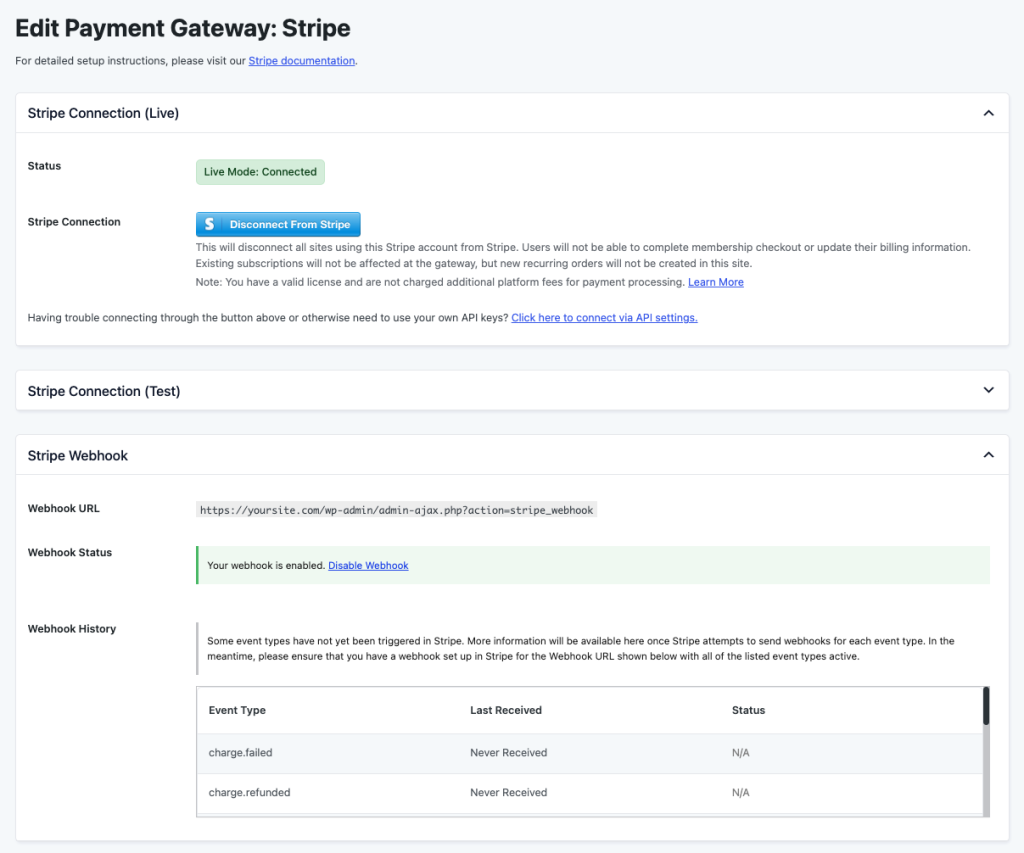The width and height of the screenshot is (1024, 853).
Task: Click the Disable Webhook link
Action: click(x=368, y=566)
